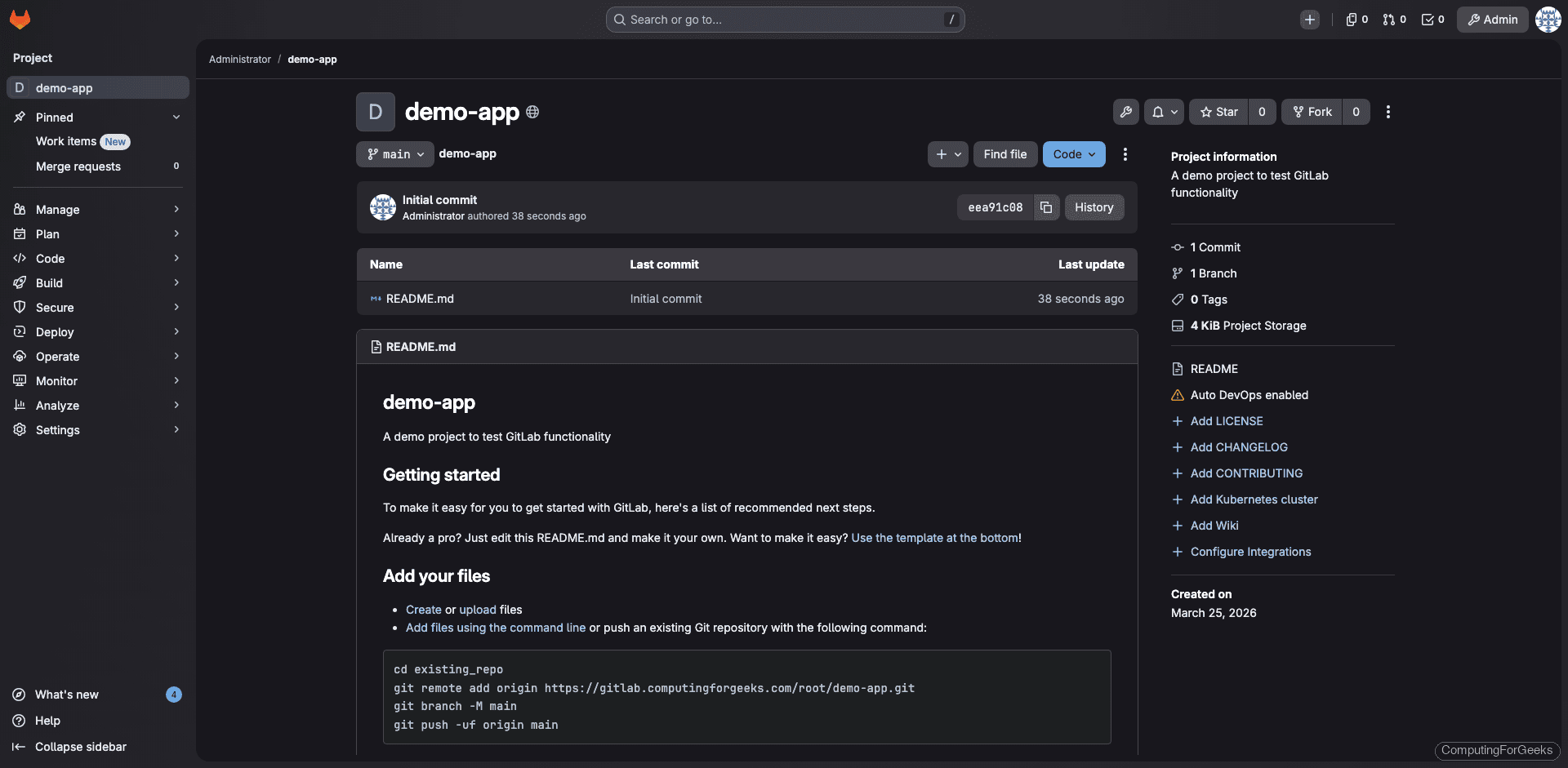Click the issues icon in the top bar
The image size is (1568, 768).
[1351, 19]
